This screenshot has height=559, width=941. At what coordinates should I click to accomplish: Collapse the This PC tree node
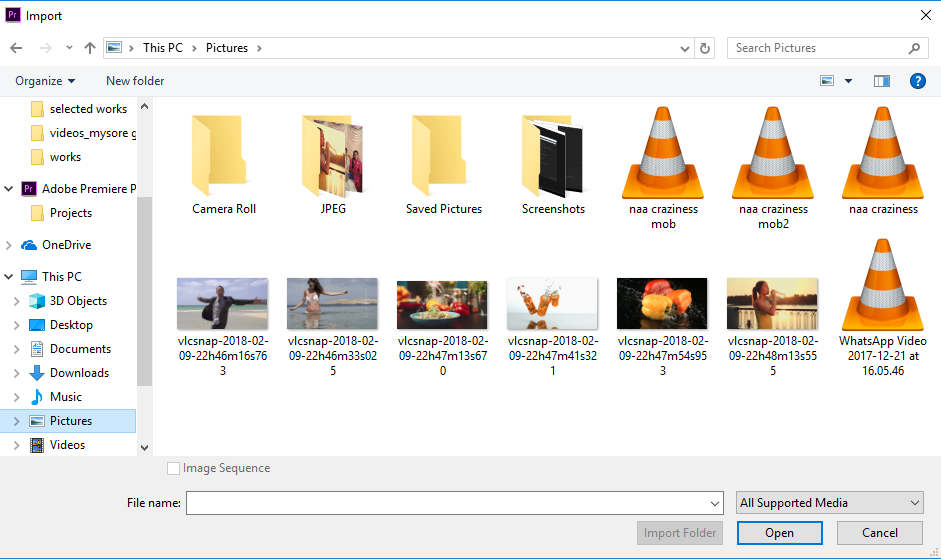coord(8,277)
